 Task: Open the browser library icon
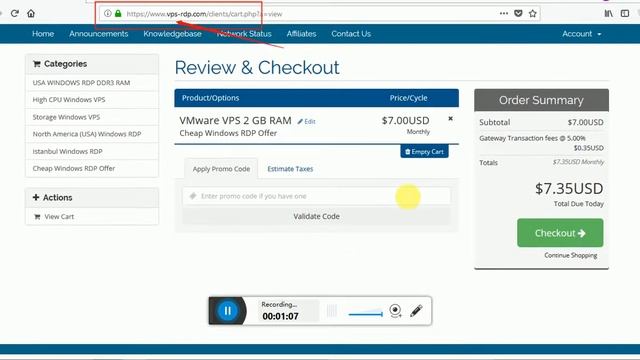609,13
